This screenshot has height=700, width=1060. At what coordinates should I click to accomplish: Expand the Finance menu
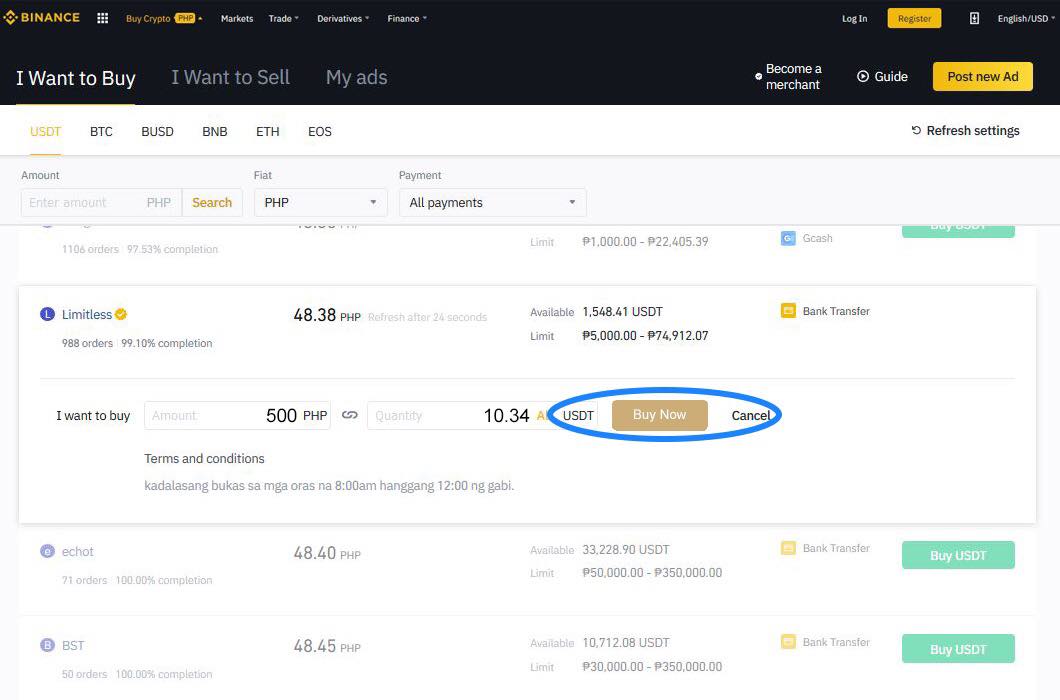coord(407,18)
